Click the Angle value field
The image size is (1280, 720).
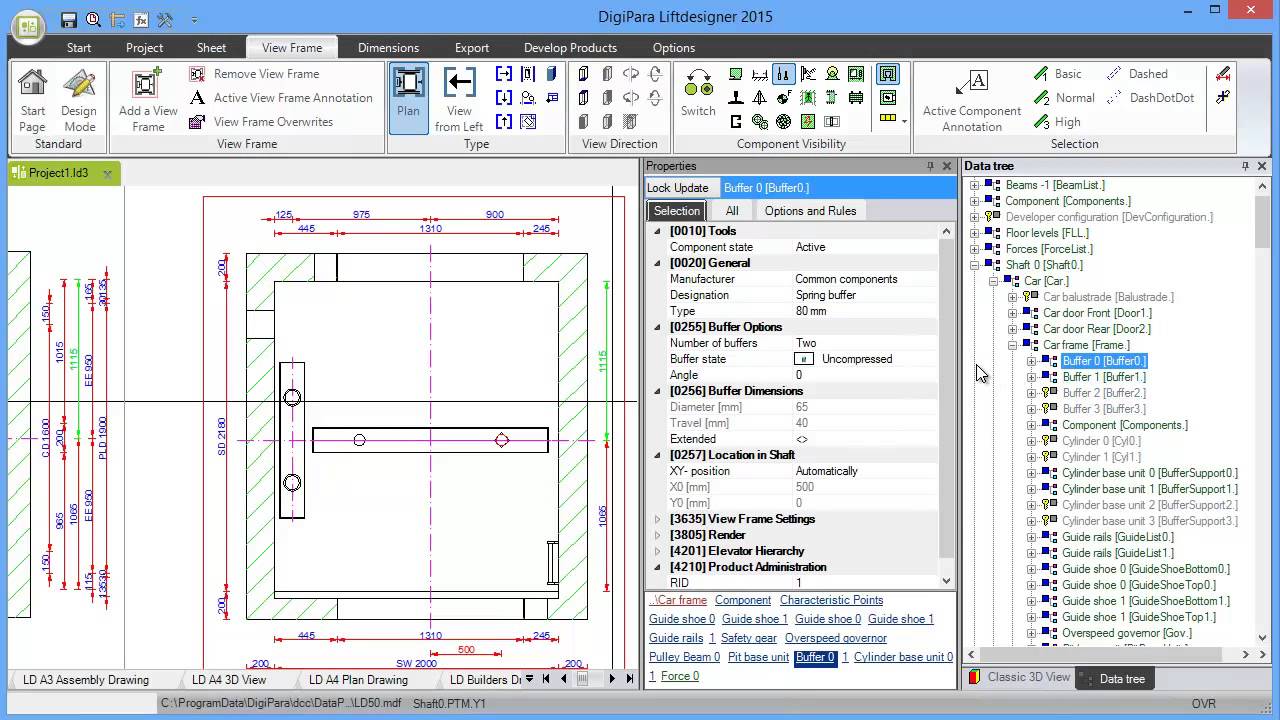coord(864,375)
